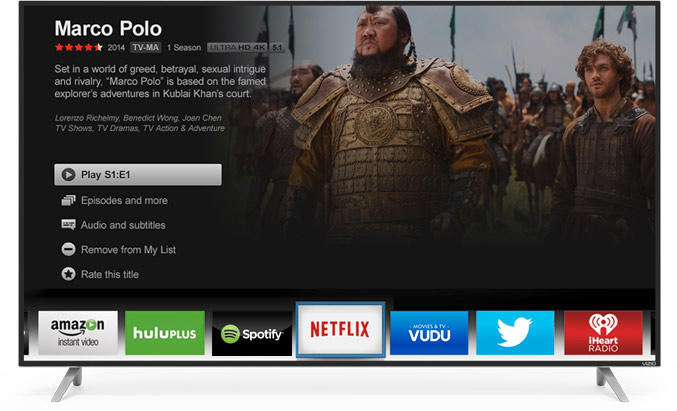
Task: Open the Amazon Instant Video app tile
Action: click(78, 333)
